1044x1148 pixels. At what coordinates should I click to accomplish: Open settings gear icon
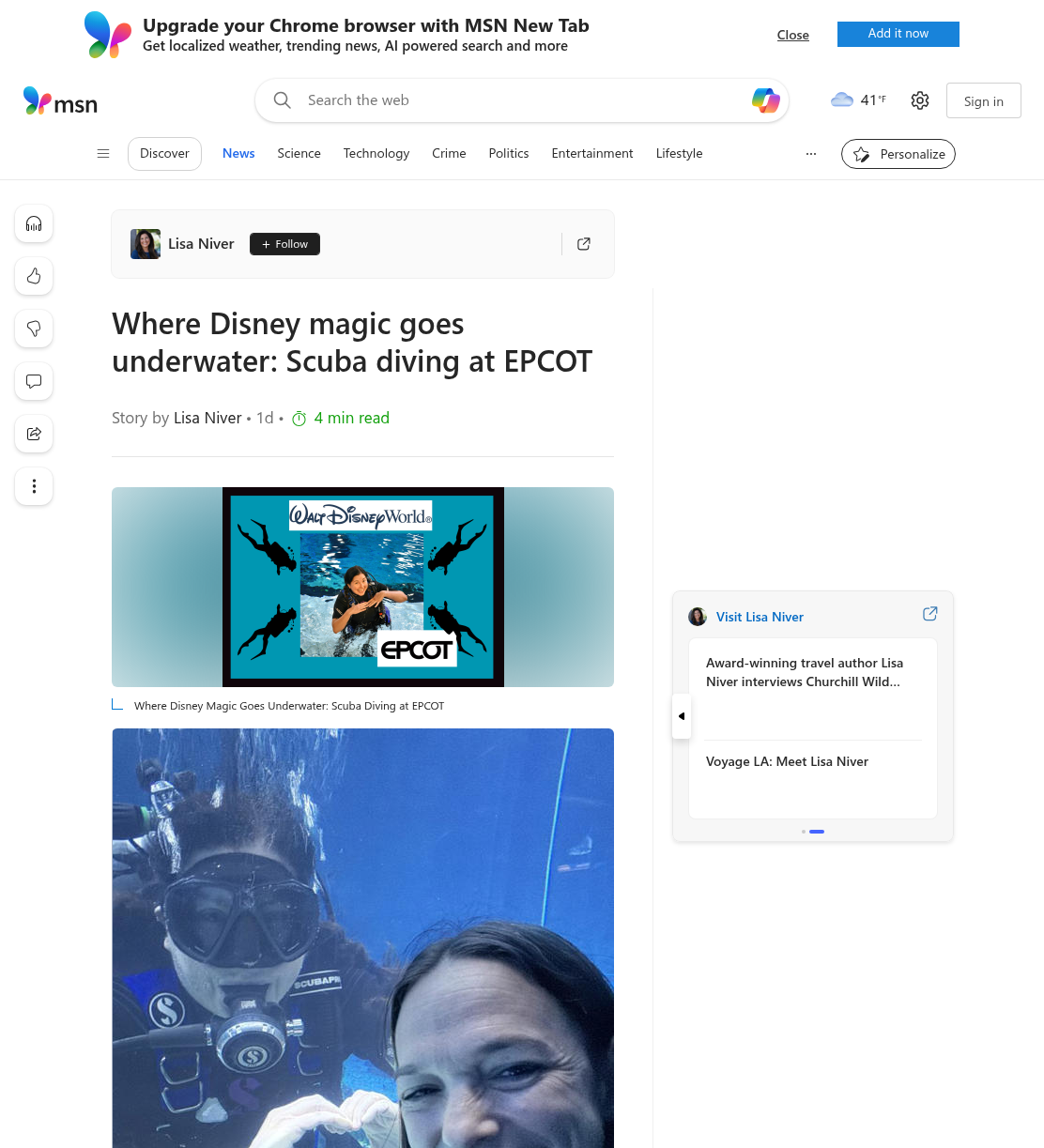tap(920, 100)
